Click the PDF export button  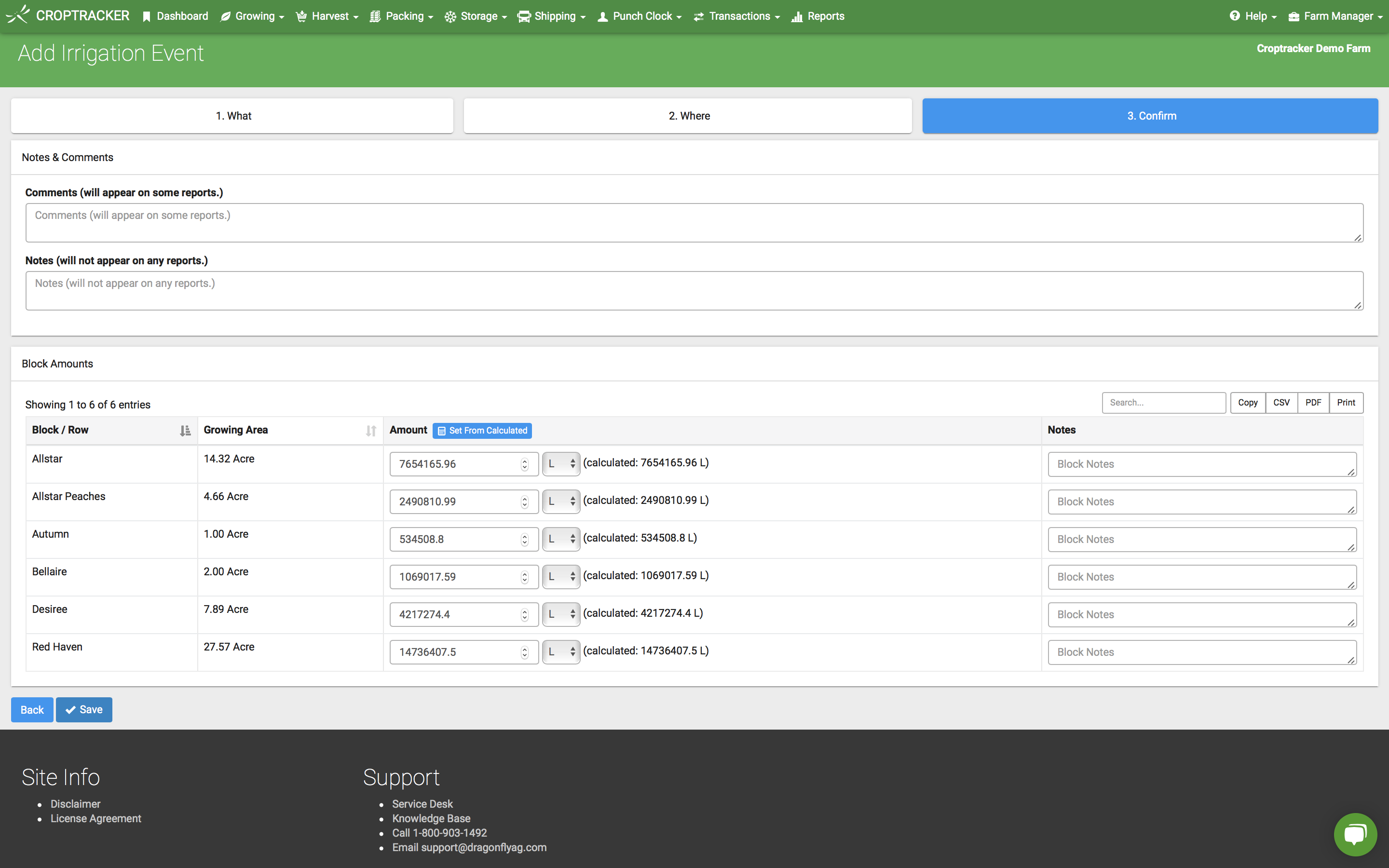pyautogui.click(x=1313, y=403)
